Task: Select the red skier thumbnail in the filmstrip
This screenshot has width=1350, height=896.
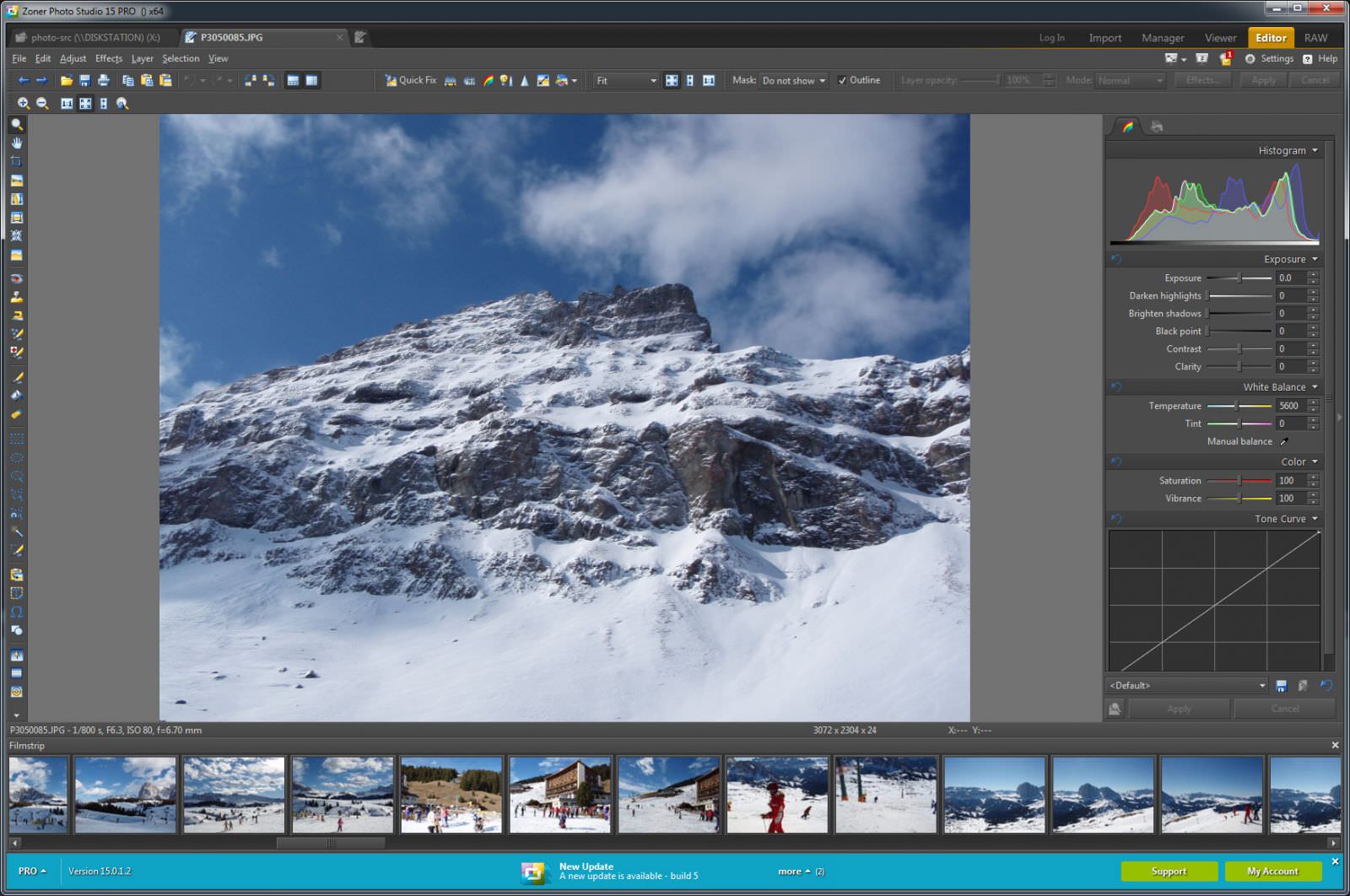Action: point(778,793)
